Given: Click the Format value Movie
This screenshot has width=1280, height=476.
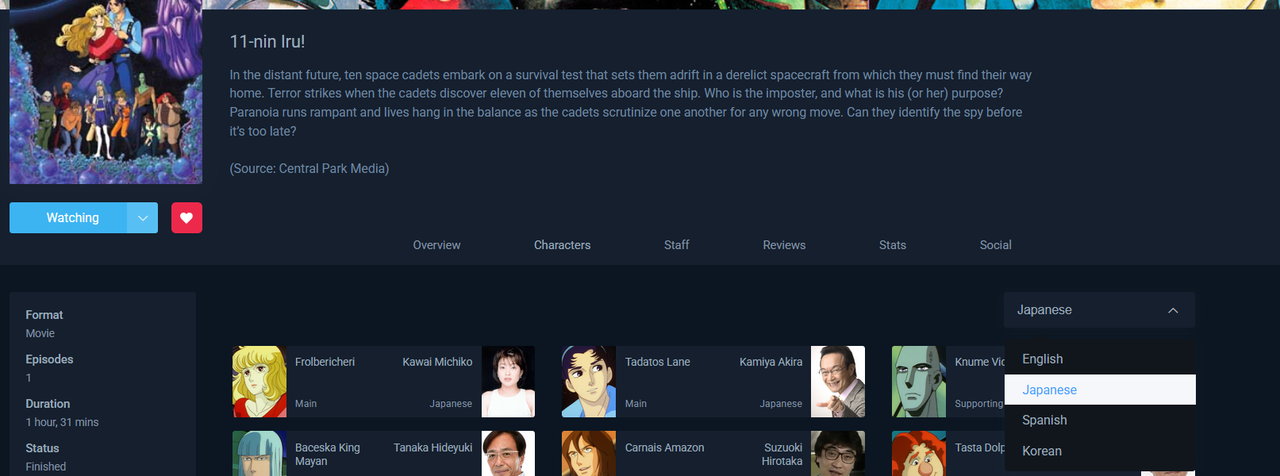Looking at the screenshot, I should 40,334.
